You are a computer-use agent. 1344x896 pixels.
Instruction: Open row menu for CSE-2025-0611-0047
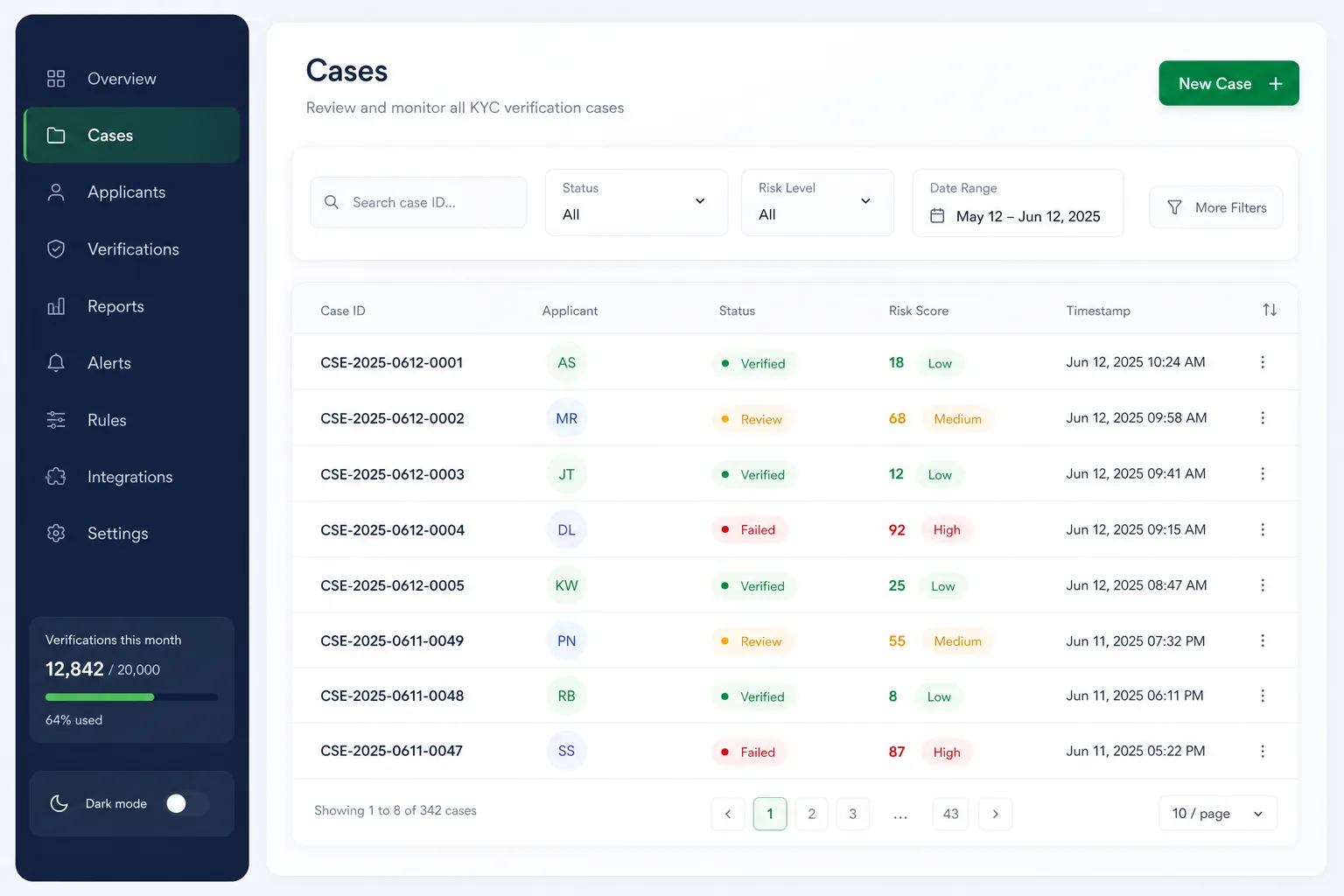[1263, 751]
